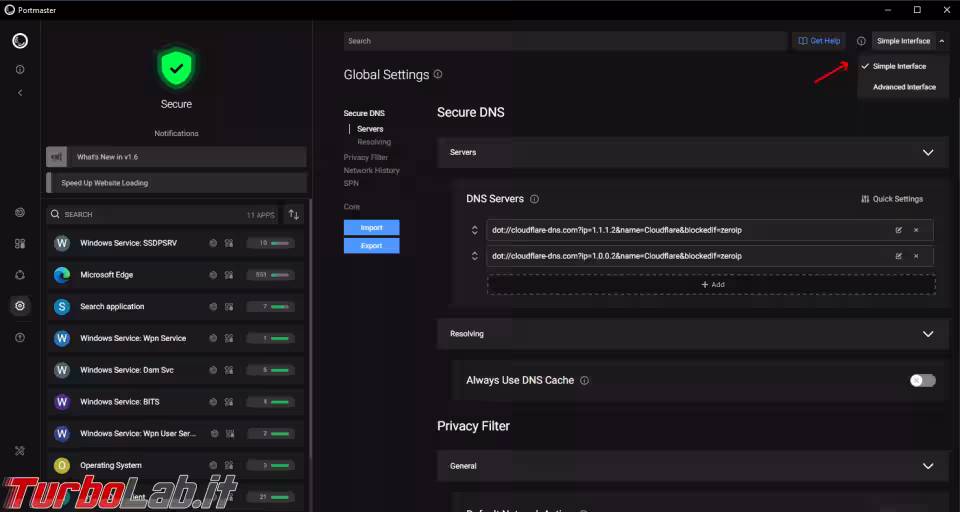Open the support icon below the gear
This screenshot has width=960, height=512.
20,337
